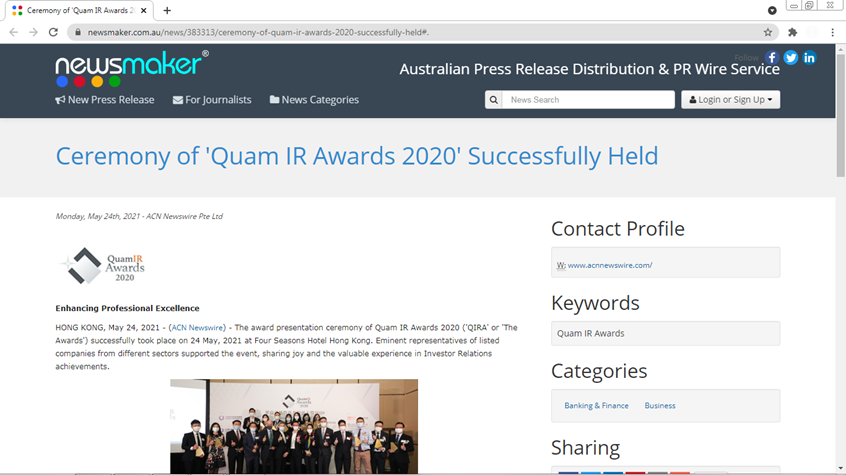Click the page vertical scrollbar
The width and height of the screenshot is (846, 475).
(x=840, y=114)
